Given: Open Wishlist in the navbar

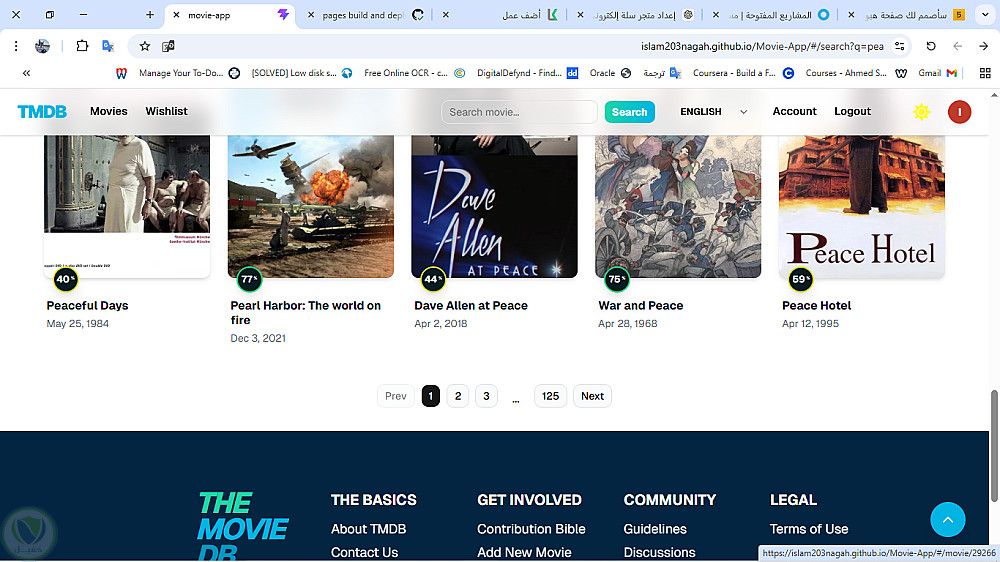Looking at the screenshot, I should (x=166, y=111).
